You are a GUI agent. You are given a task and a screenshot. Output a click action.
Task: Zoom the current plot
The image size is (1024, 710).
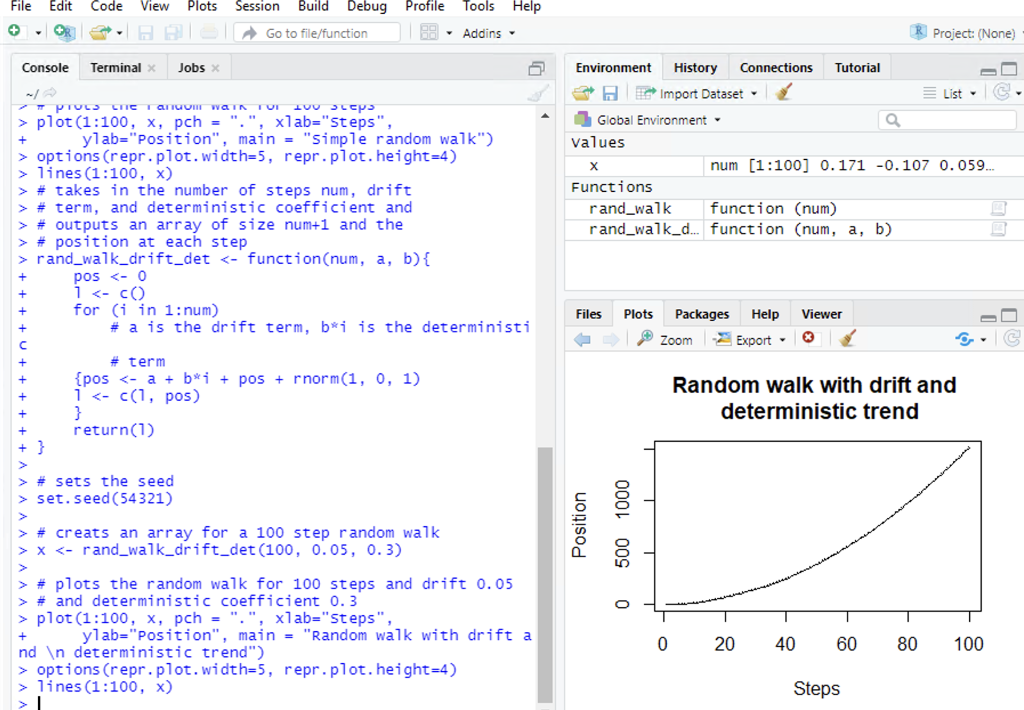point(664,338)
